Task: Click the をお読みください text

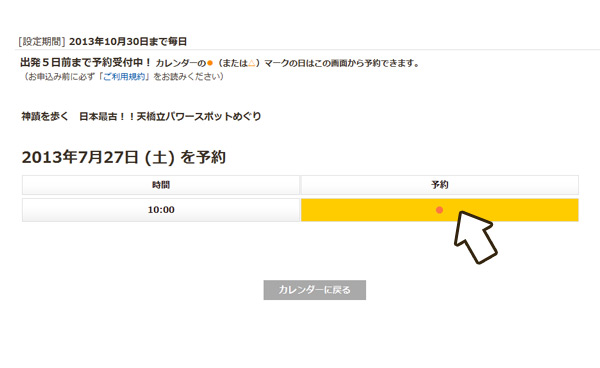Action: point(186,77)
